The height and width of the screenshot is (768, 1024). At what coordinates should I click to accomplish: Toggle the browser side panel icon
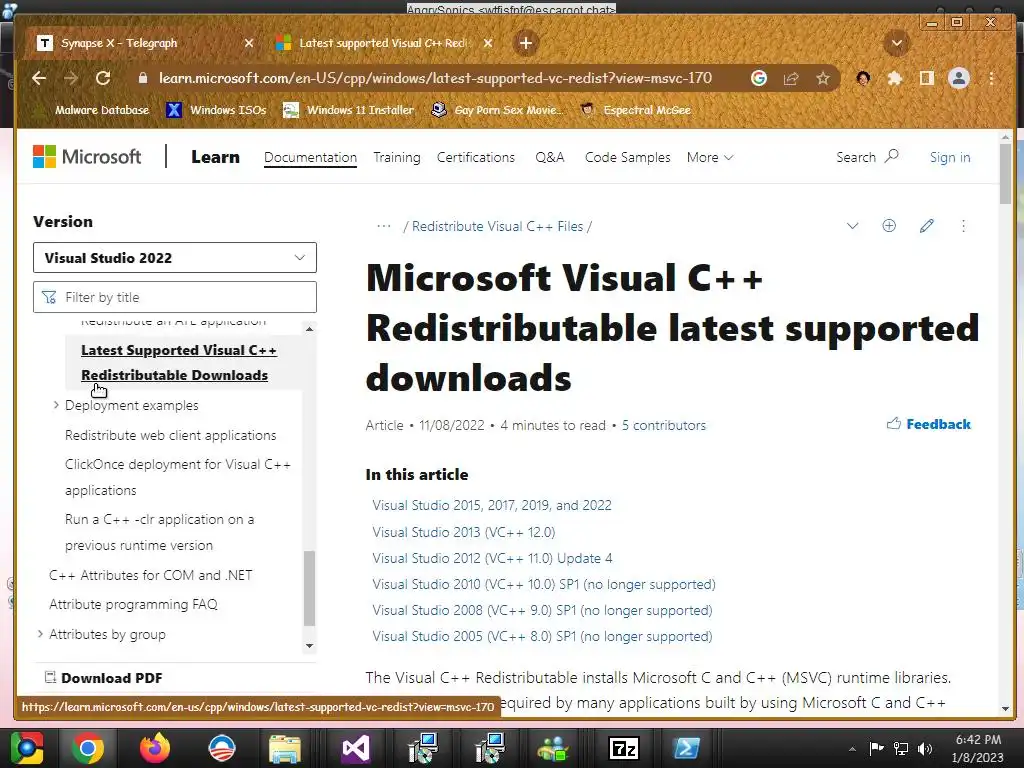926,78
